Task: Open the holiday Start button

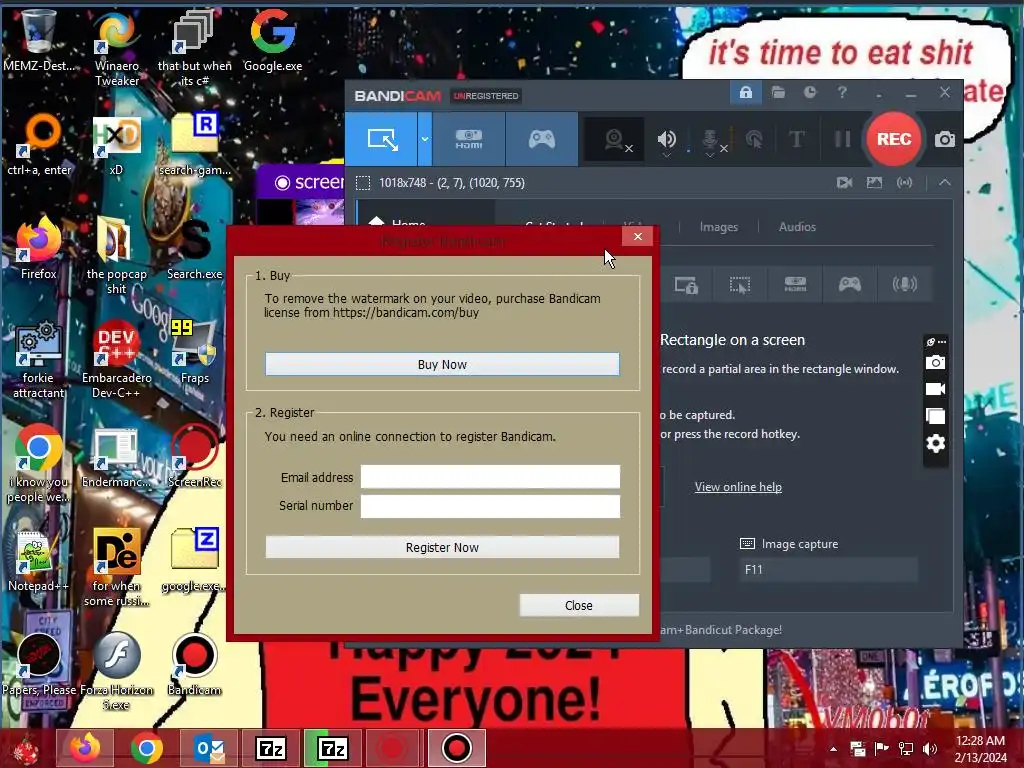Action: coord(26,748)
